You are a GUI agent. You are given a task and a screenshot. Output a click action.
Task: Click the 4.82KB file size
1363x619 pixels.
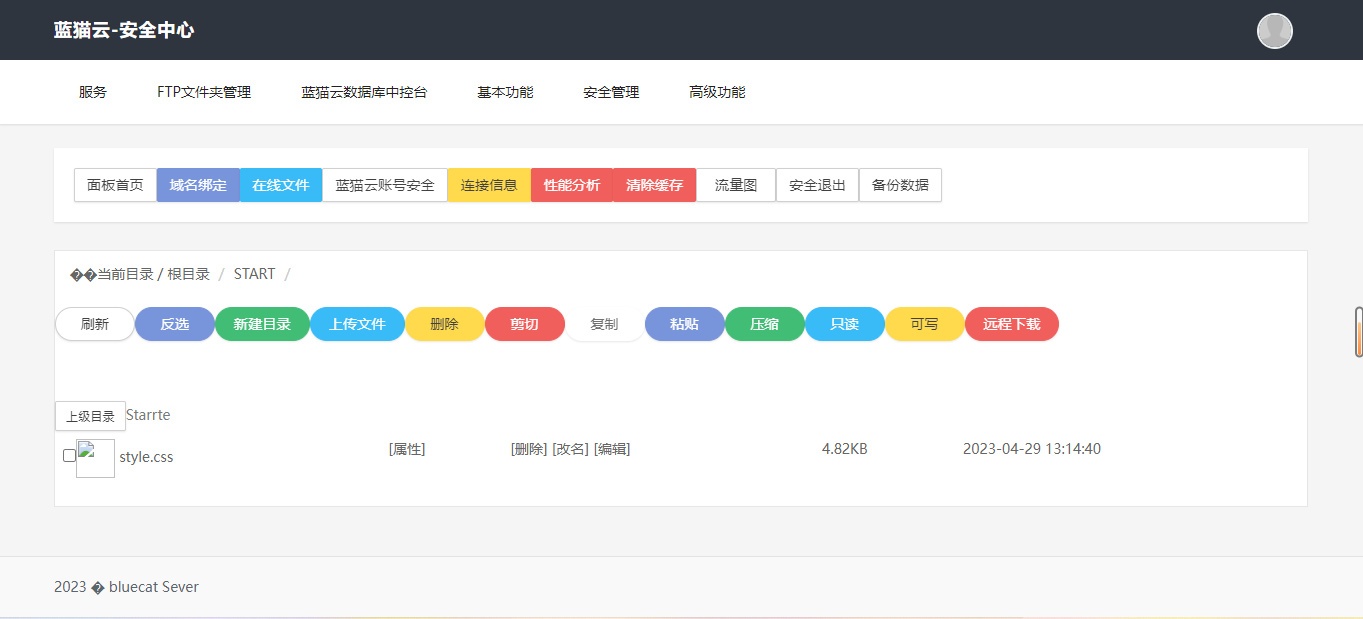point(845,449)
